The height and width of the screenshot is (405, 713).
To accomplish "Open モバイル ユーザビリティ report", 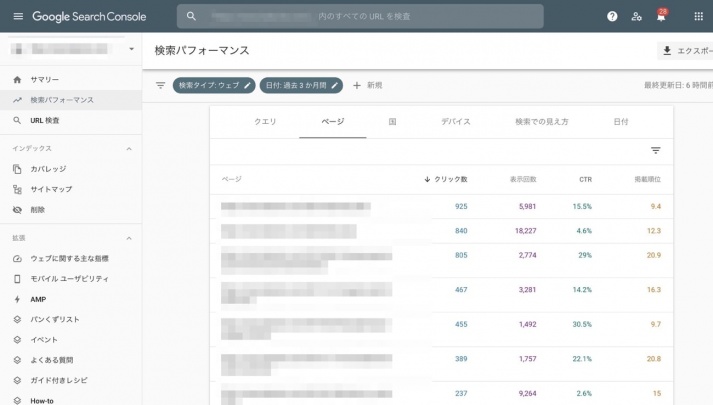I will coord(69,279).
